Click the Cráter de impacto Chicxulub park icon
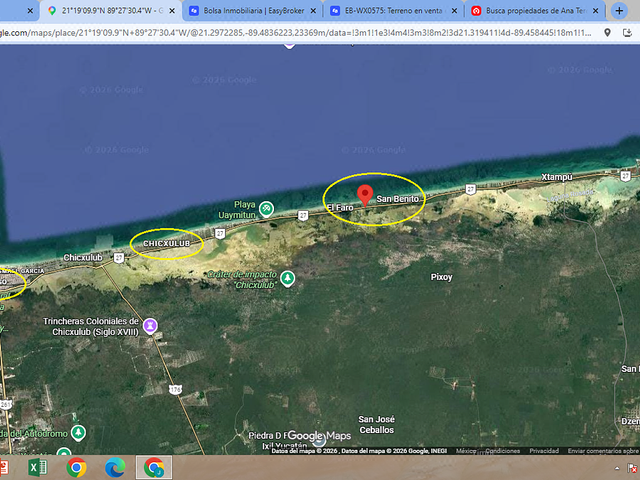This screenshot has height=480, width=640. 288,278
